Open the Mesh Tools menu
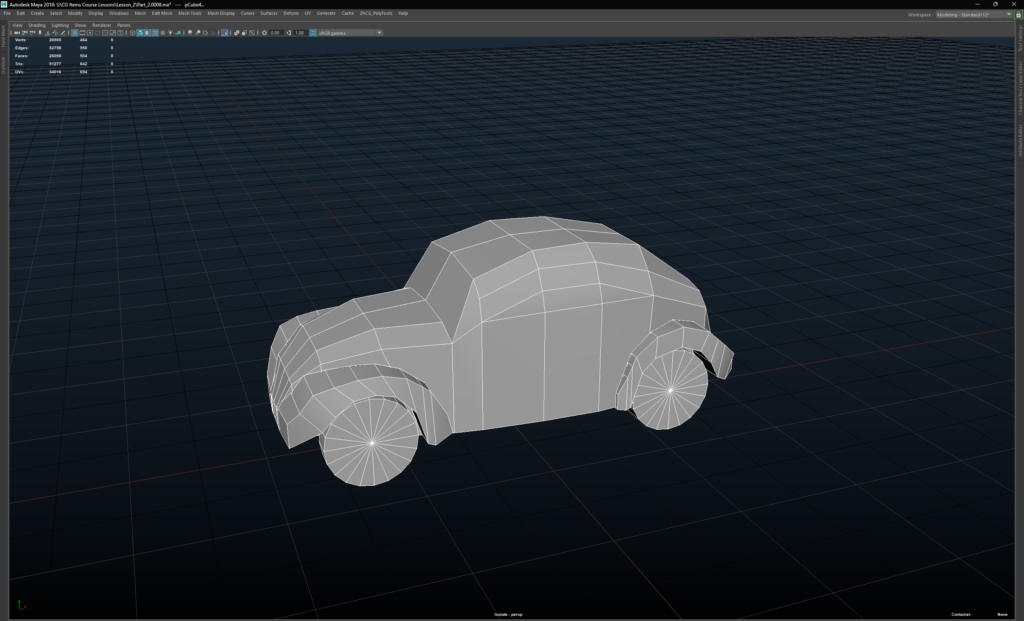1024x621 pixels. 190,14
